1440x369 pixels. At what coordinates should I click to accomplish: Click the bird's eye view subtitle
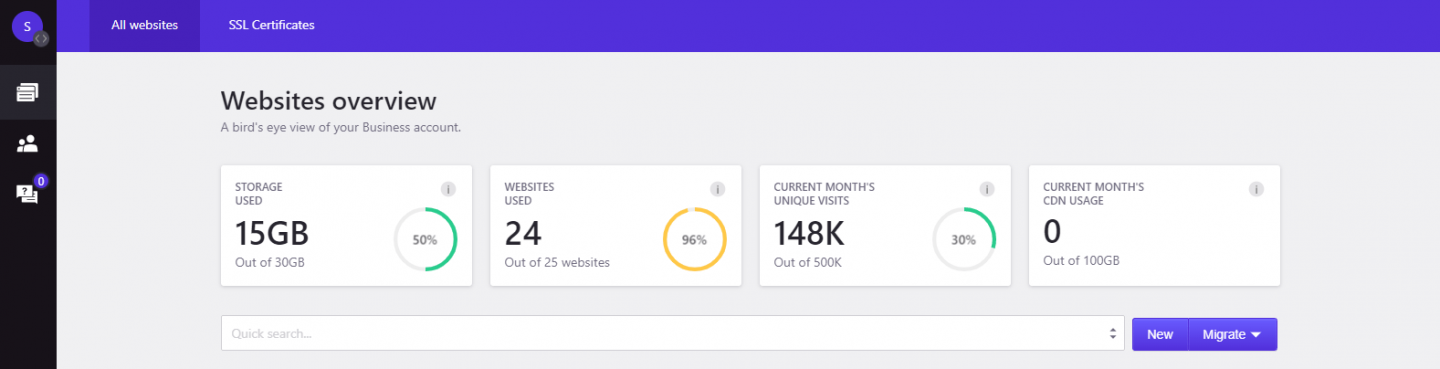pos(341,128)
